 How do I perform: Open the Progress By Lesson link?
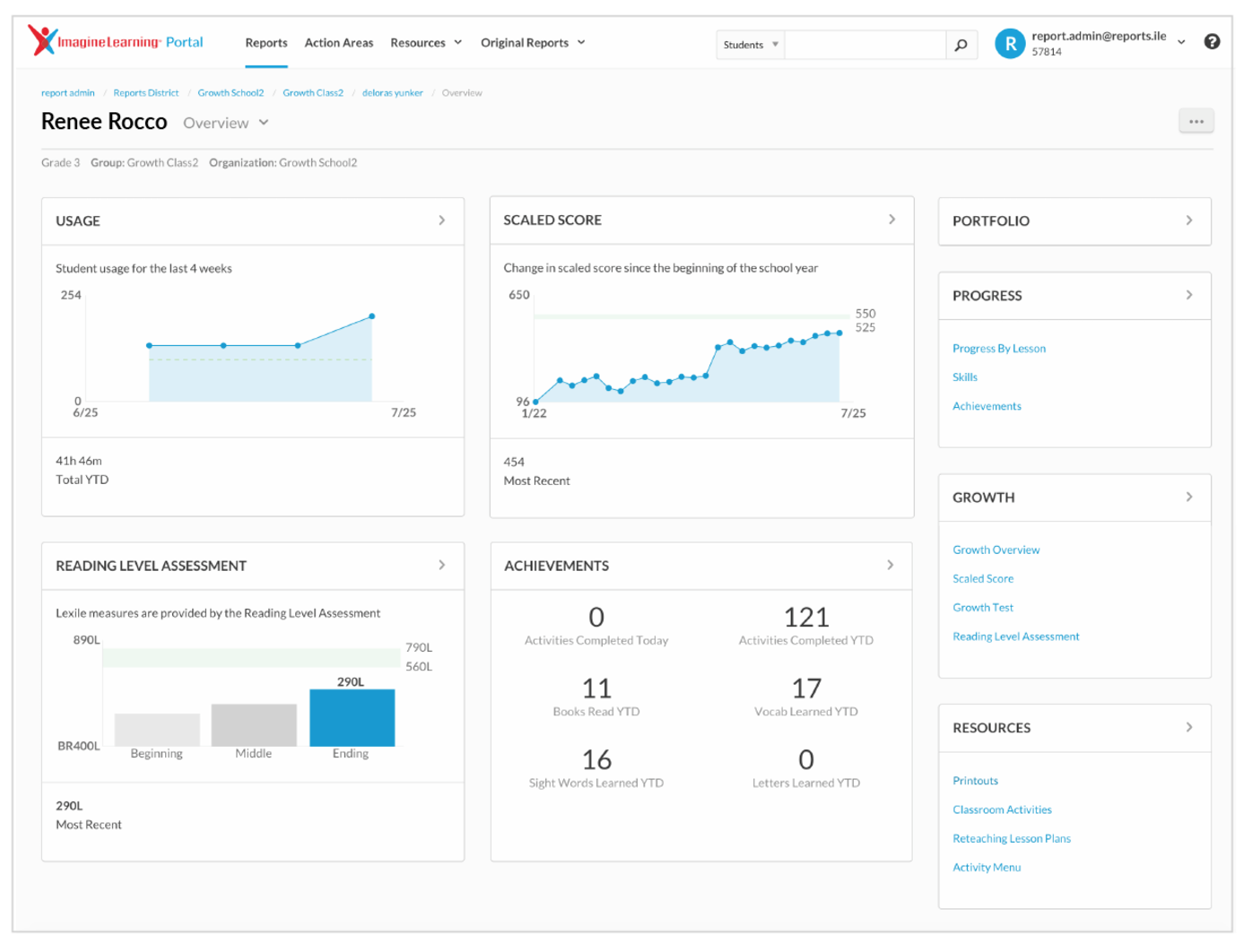[998, 349]
